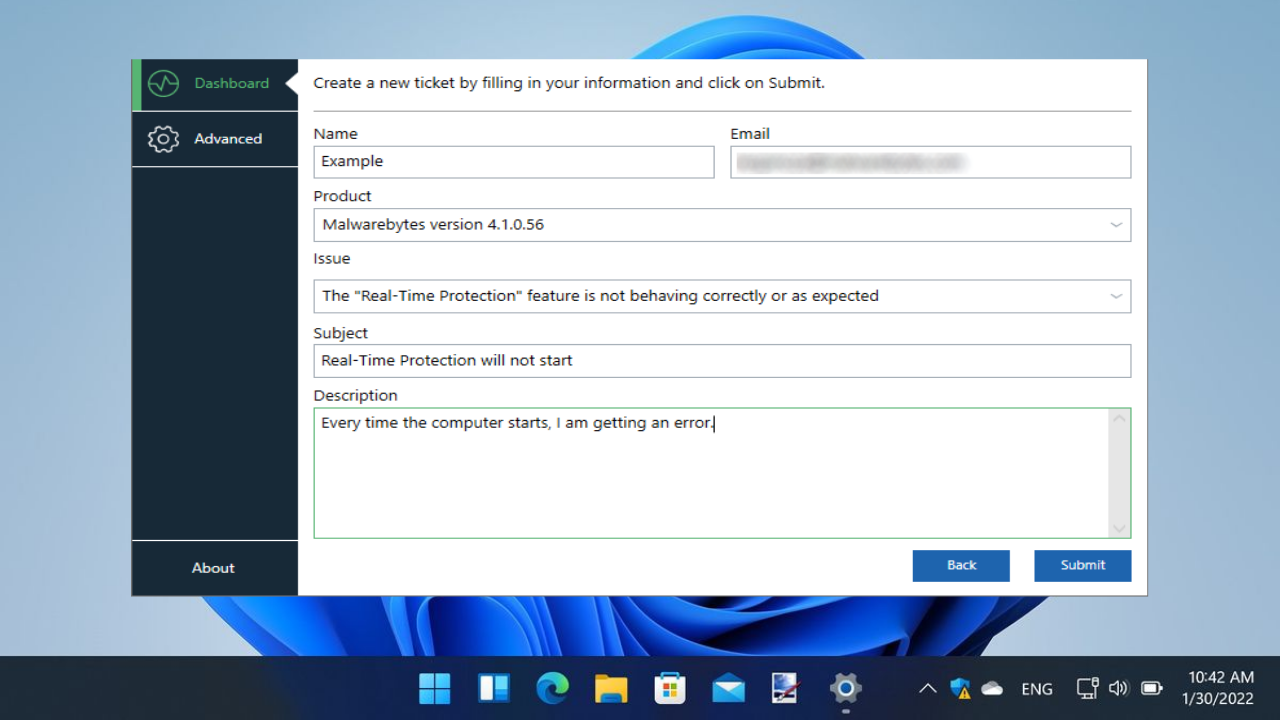Open the About section

point(213,568)
